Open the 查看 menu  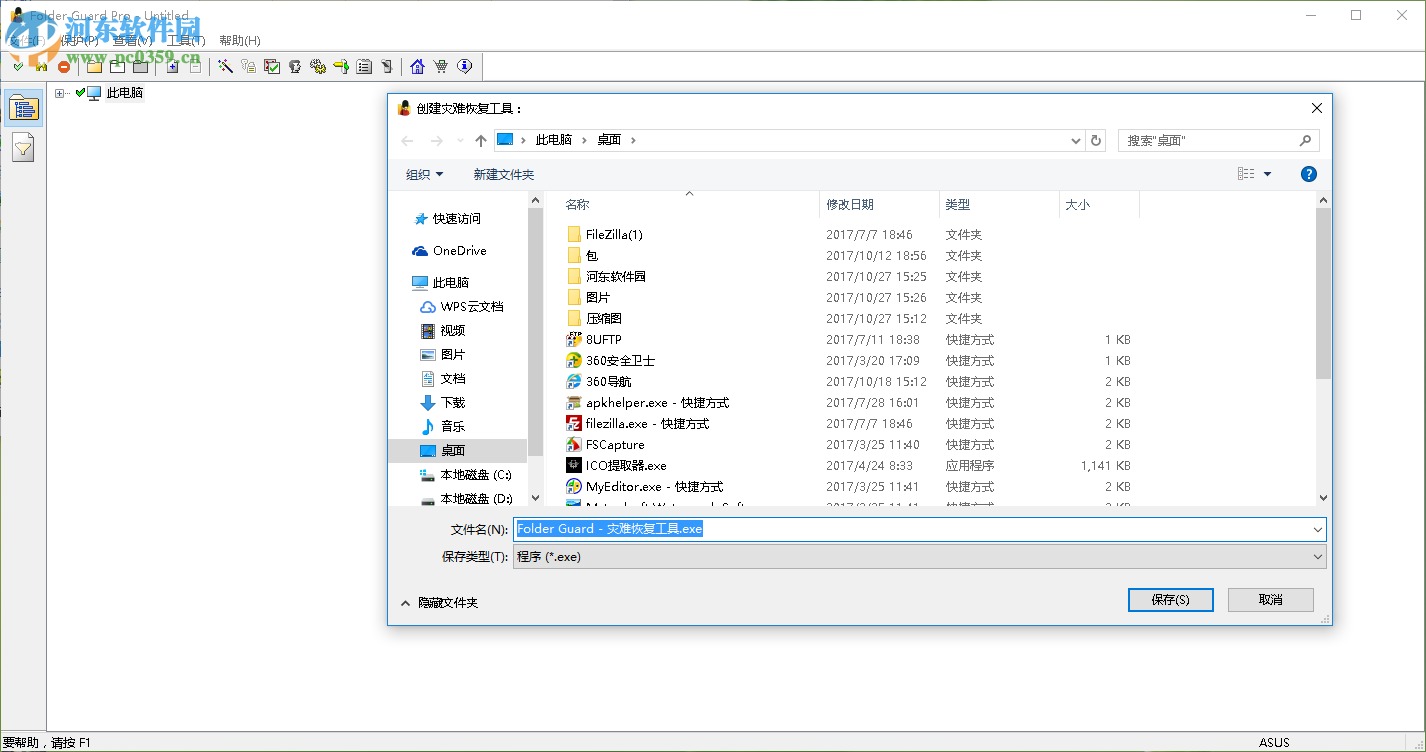pos(130,40)
